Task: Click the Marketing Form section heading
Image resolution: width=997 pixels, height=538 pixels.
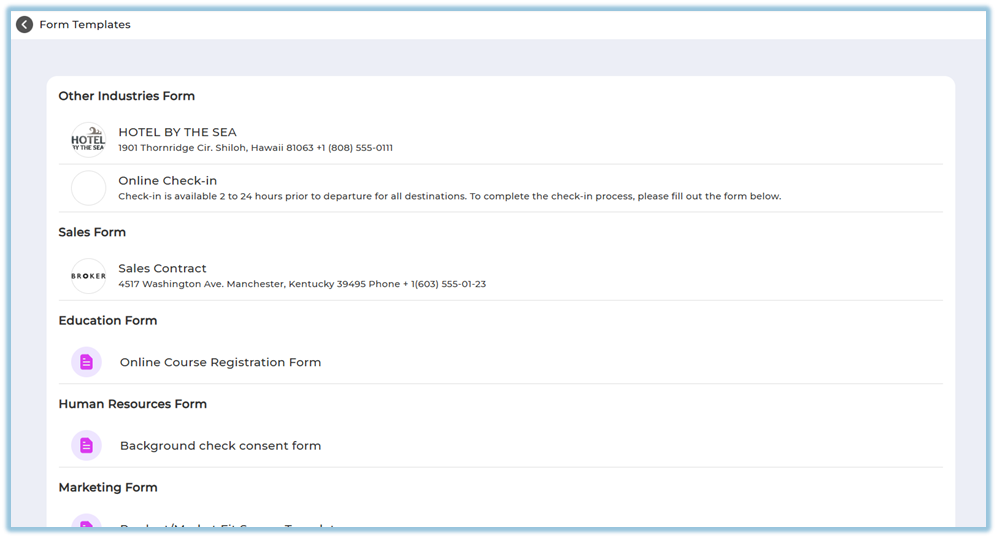Action: point(107,488)
